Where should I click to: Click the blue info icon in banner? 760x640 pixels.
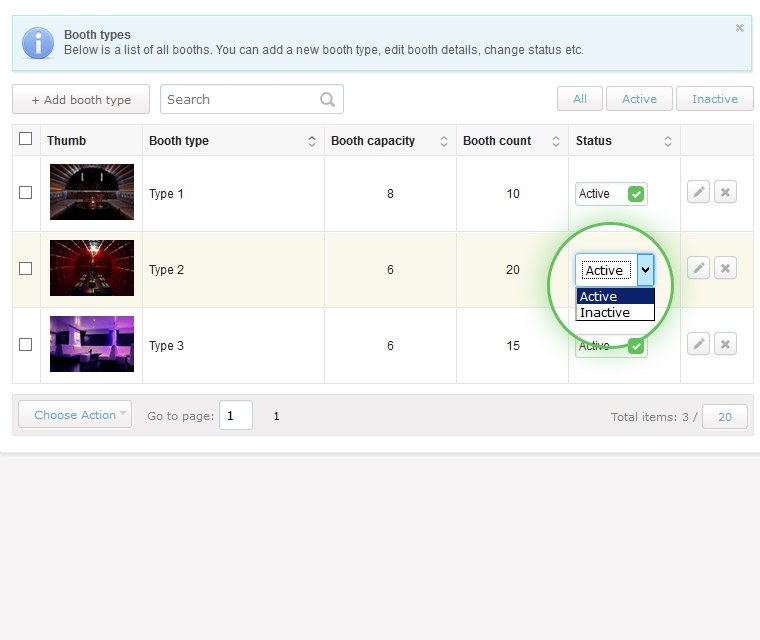pyautogui.click(x=38, y=43)
